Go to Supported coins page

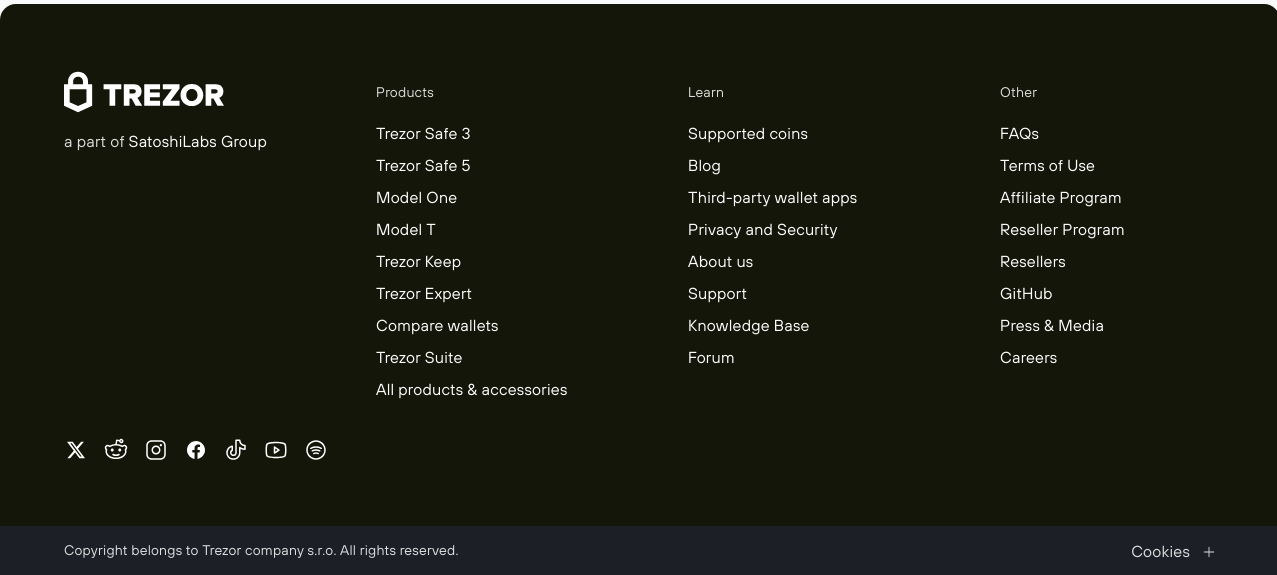pyautogui.click(x=748, y=134)
